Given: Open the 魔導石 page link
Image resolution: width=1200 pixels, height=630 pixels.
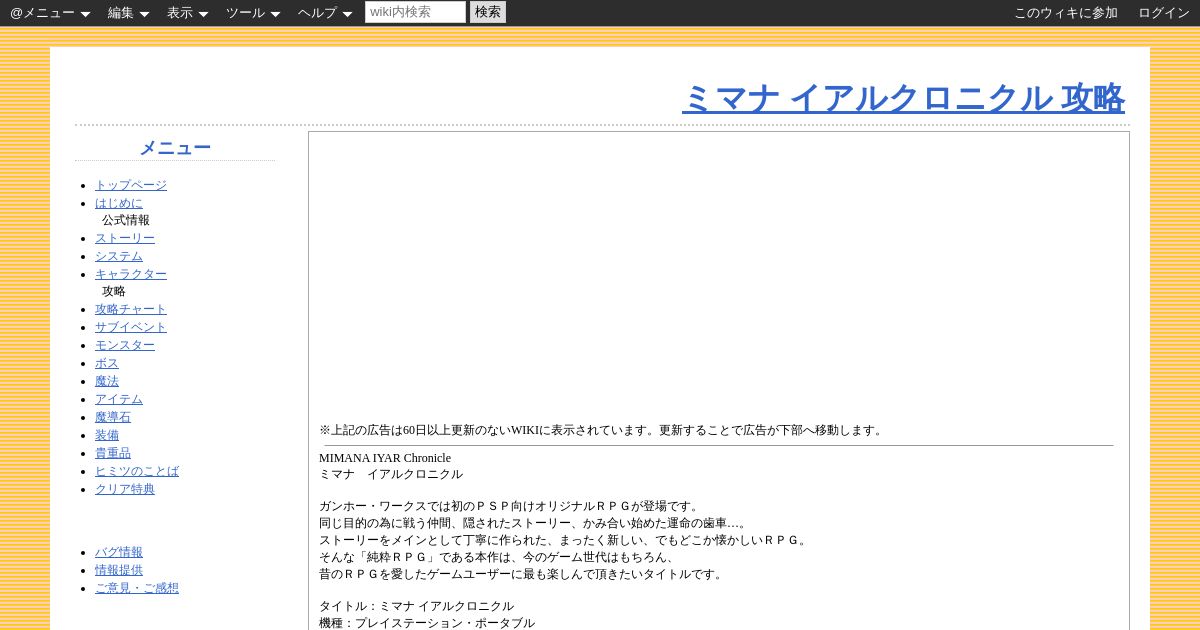Looking at the screenshot, I should [113, 417].
